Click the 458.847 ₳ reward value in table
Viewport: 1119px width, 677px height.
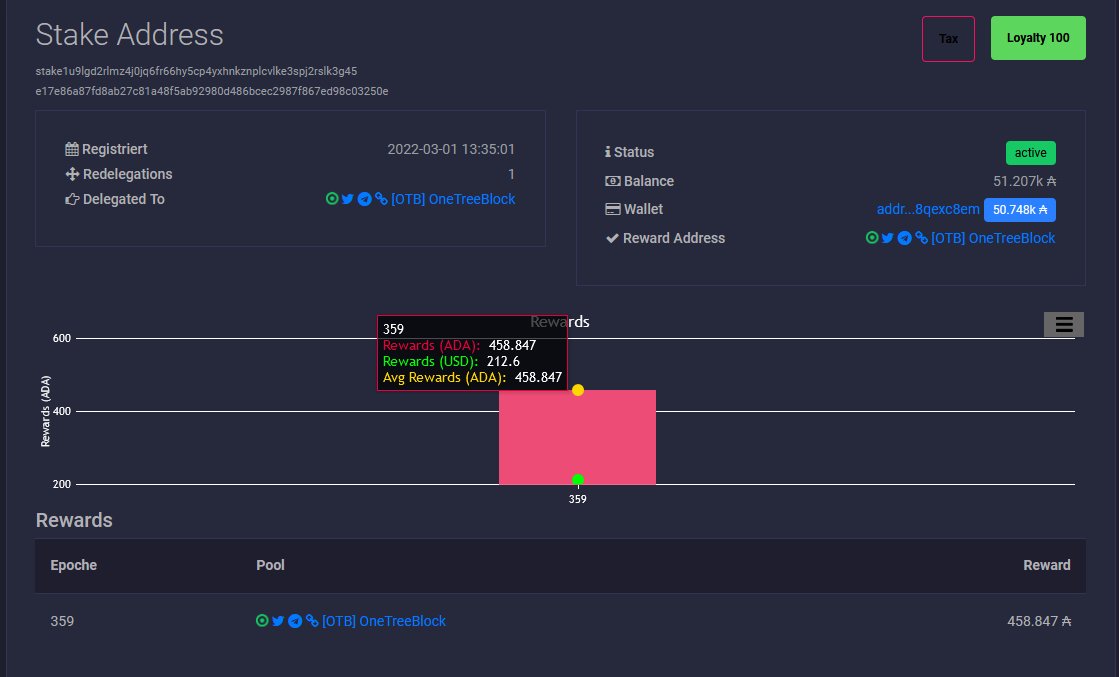(x=1039, y=621)
